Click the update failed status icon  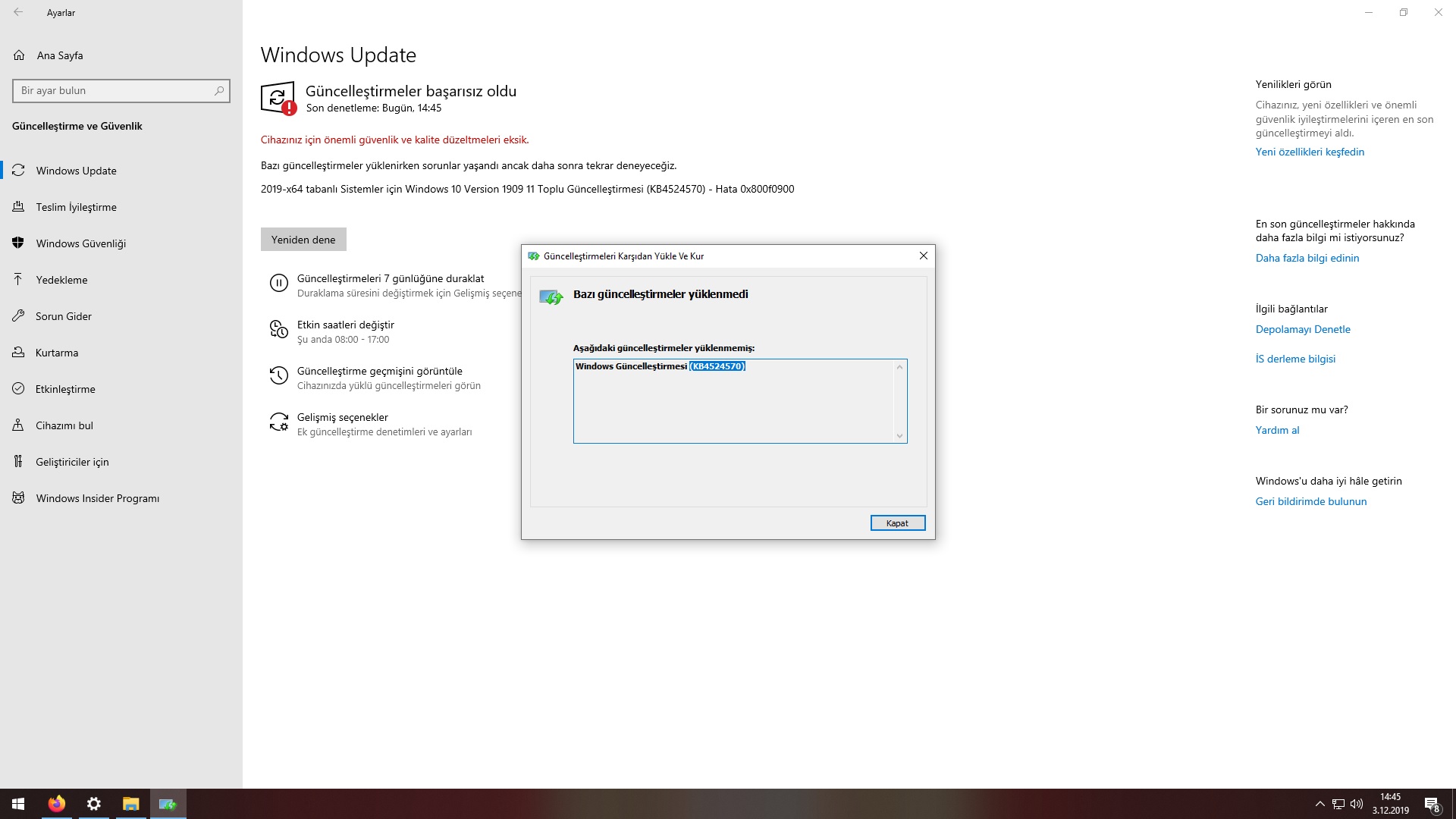coord(278,99)
